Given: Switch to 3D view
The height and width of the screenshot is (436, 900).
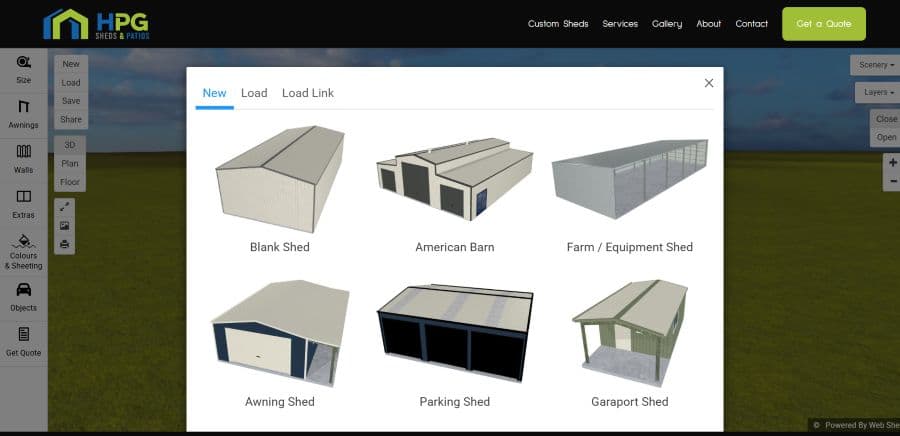Looking at the screenshot, I should (x=70, y=145).
